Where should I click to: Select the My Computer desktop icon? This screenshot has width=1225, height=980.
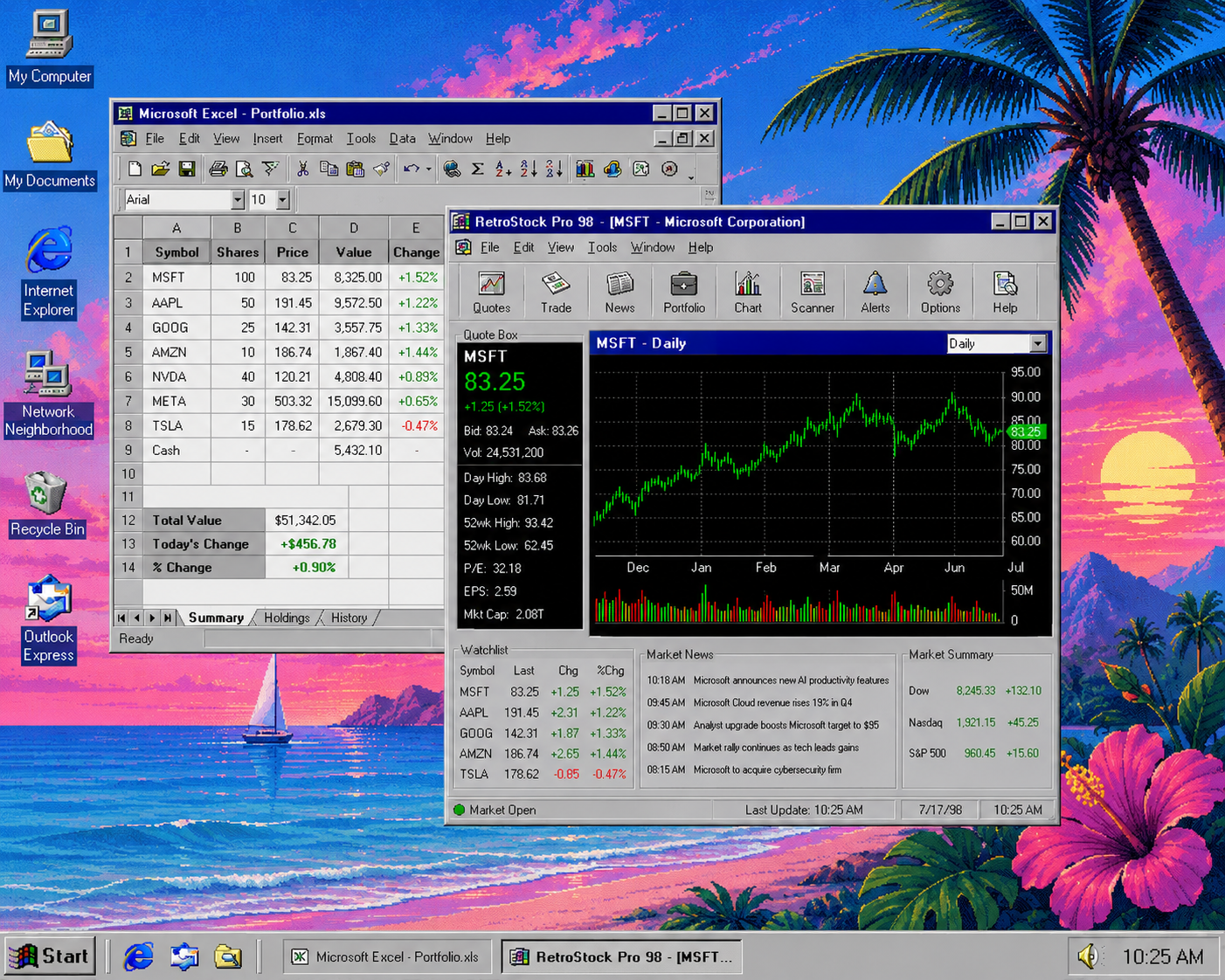coord(49,47)
